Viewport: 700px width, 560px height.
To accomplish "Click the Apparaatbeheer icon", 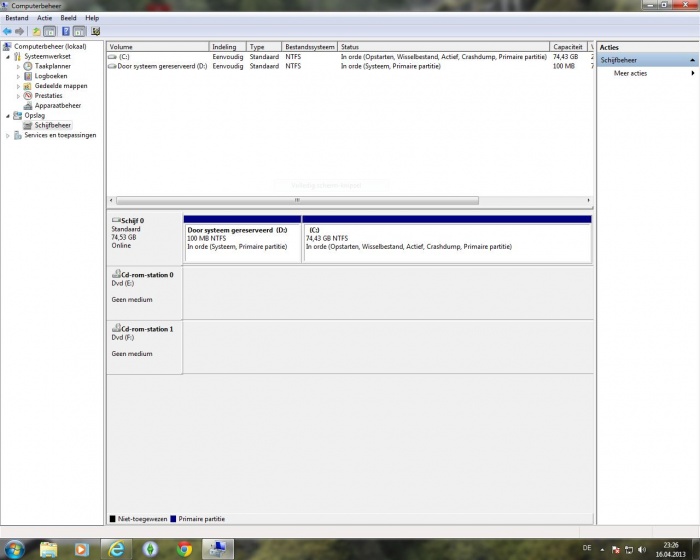I will [28, 105].
